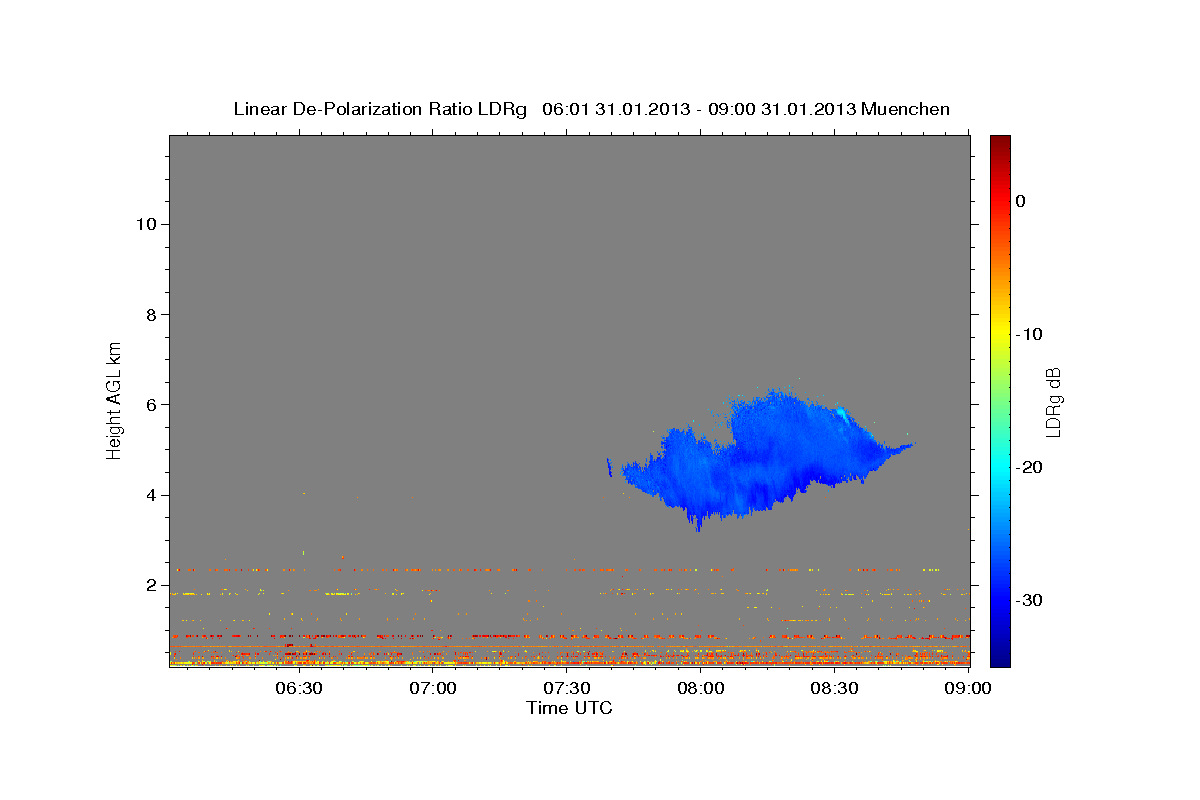Click the 'Muenchen' location label
The height and width of the screenshot is (800, 1200).
point(905,109)
